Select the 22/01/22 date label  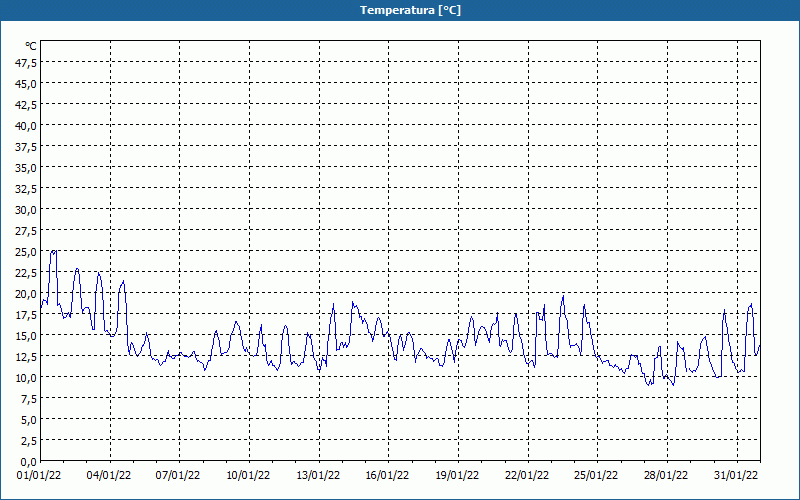coord(527,476)
